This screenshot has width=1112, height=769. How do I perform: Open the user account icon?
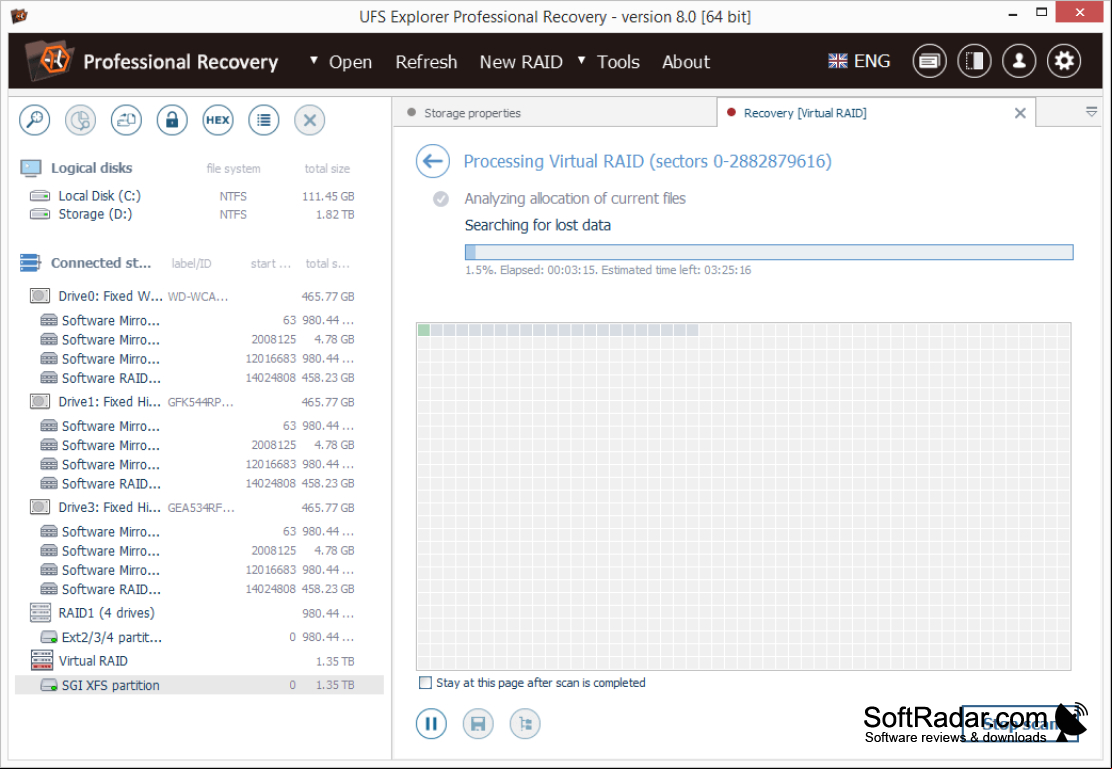pos(1019,61)
